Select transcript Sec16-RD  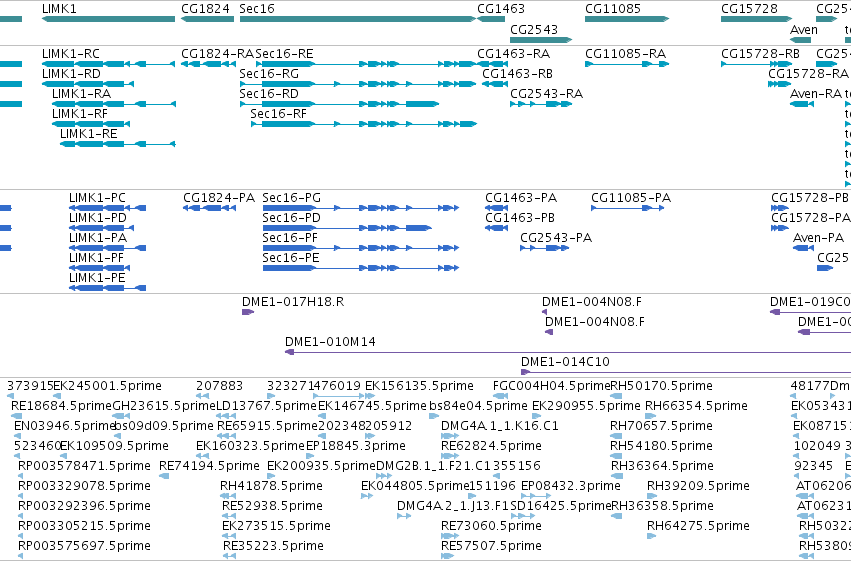point(269,94)
